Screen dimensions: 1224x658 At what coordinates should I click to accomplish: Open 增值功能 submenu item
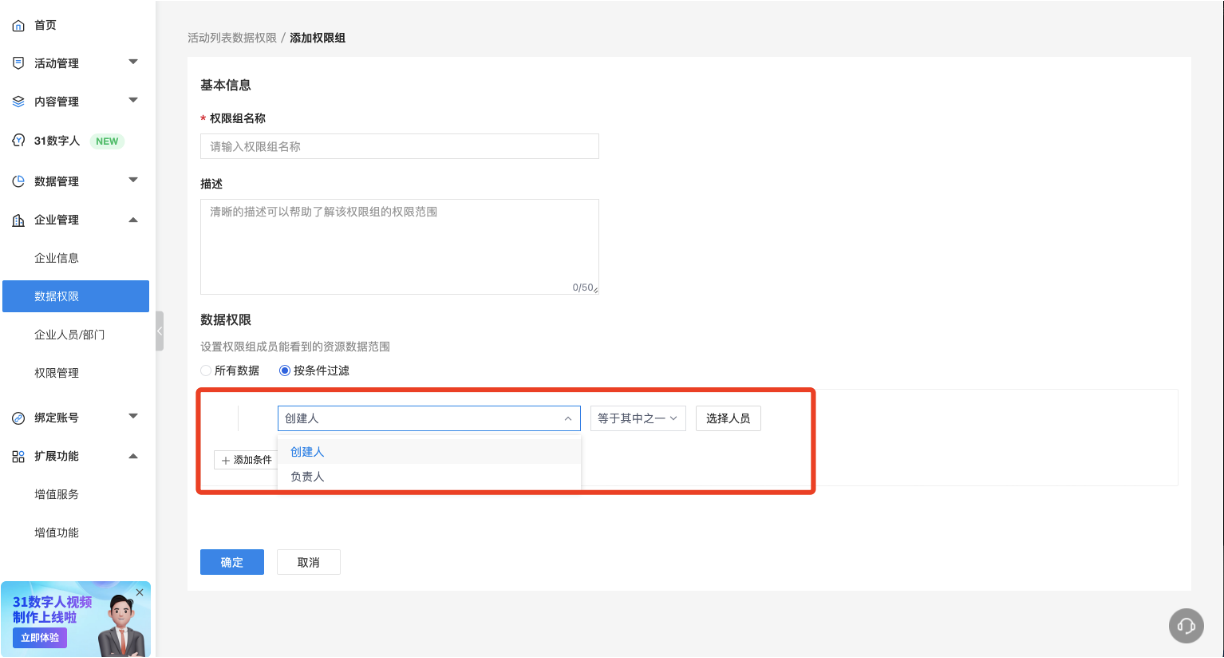(x=56, y=533)
